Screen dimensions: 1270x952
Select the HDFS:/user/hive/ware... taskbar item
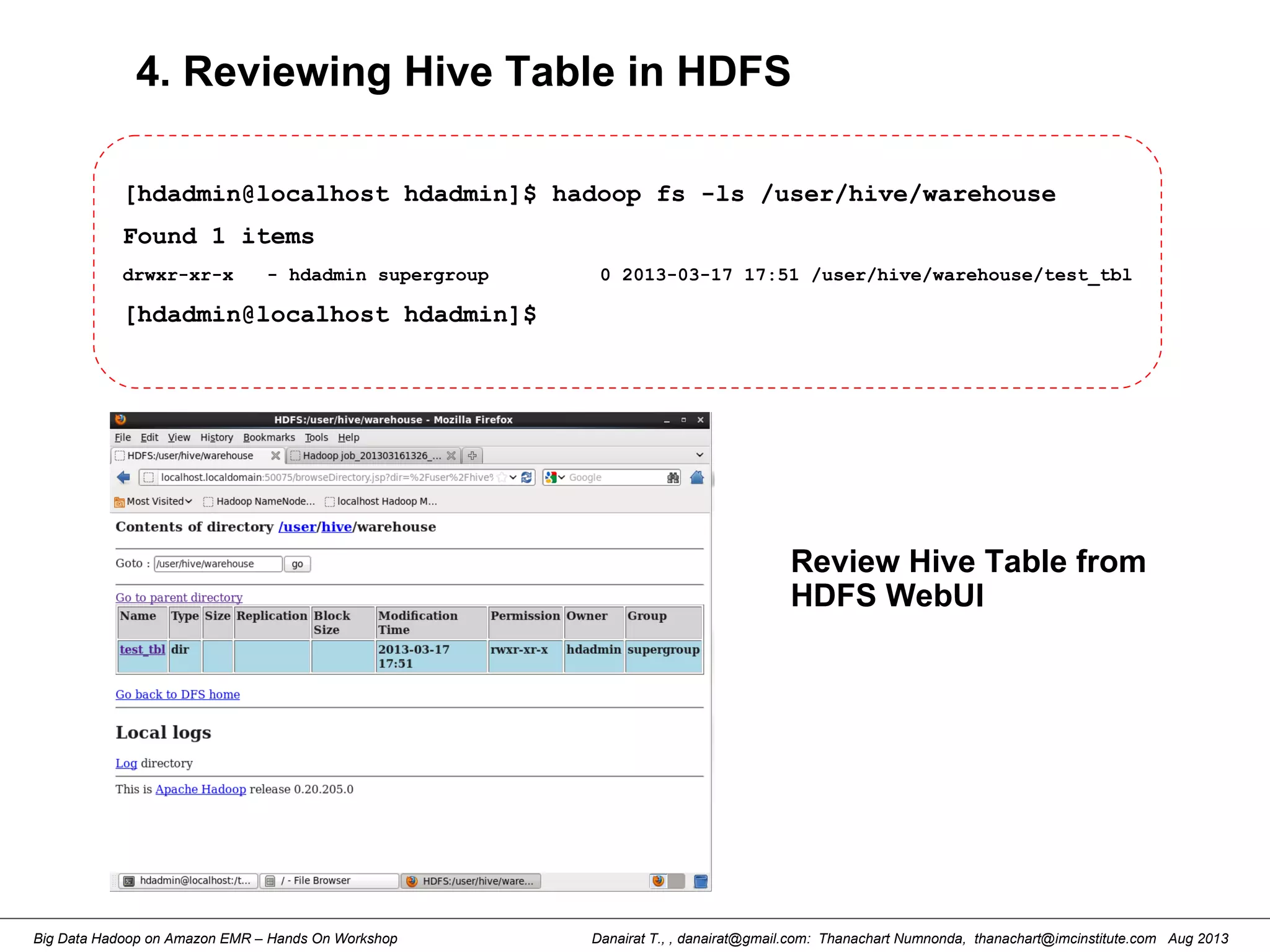click(x=471, y=881)
